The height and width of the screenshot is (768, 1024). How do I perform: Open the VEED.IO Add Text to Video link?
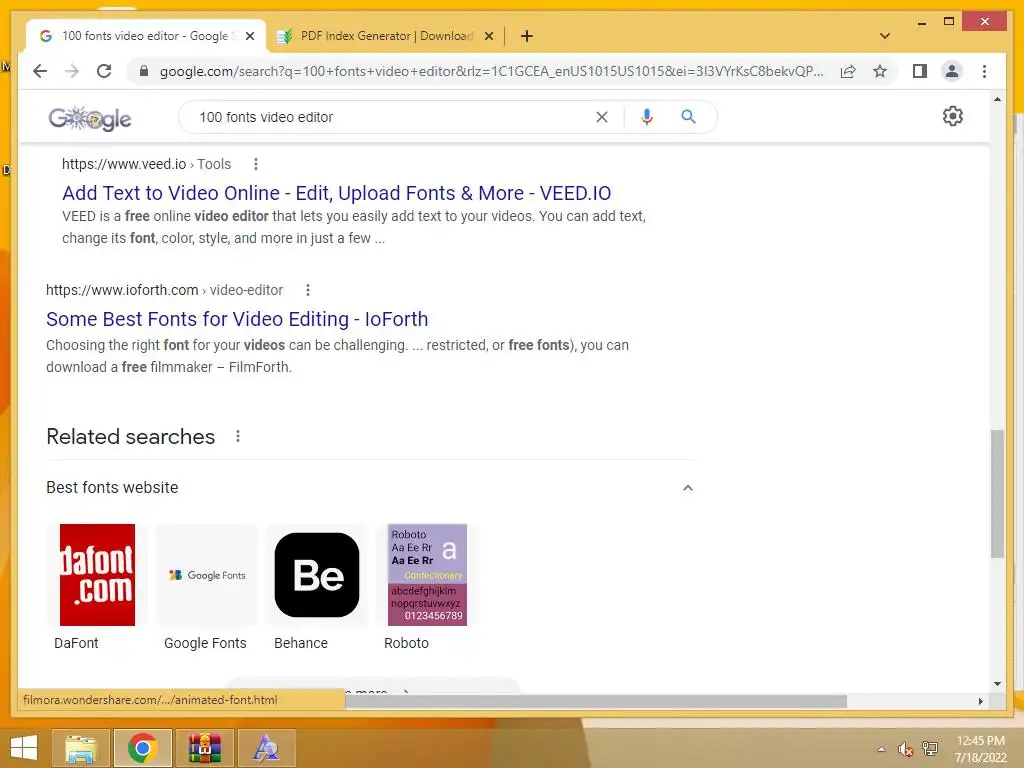click(x=336, y=193)
